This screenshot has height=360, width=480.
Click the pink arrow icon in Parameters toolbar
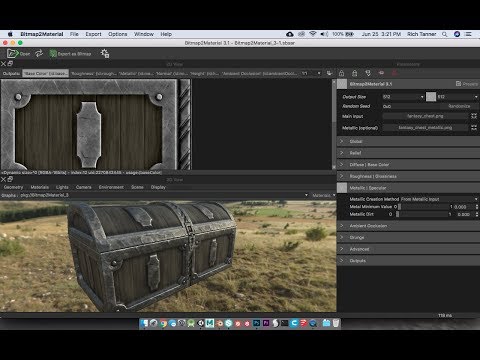point(381,73)
